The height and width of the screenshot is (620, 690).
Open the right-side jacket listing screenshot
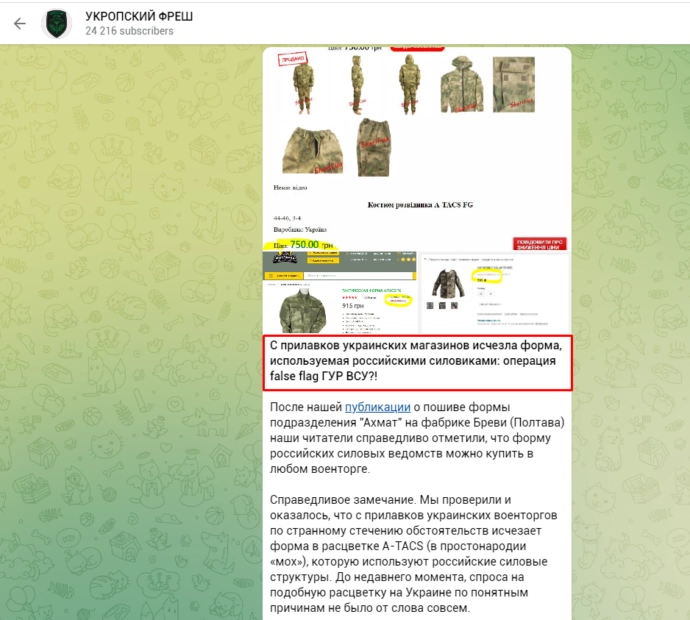(494, 293)
